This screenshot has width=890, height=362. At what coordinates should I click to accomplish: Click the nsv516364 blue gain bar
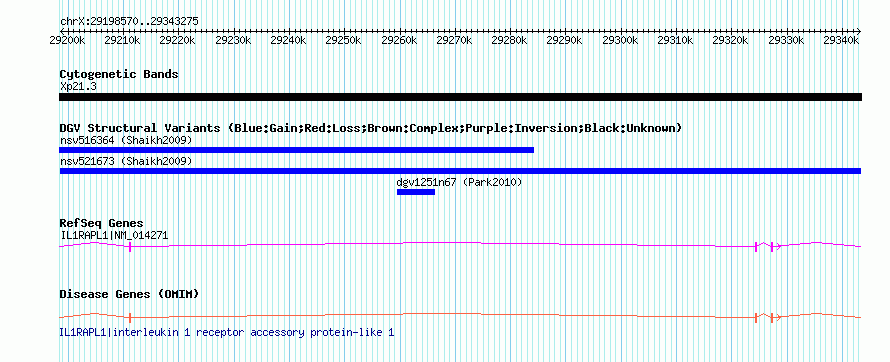coord(296,150)
